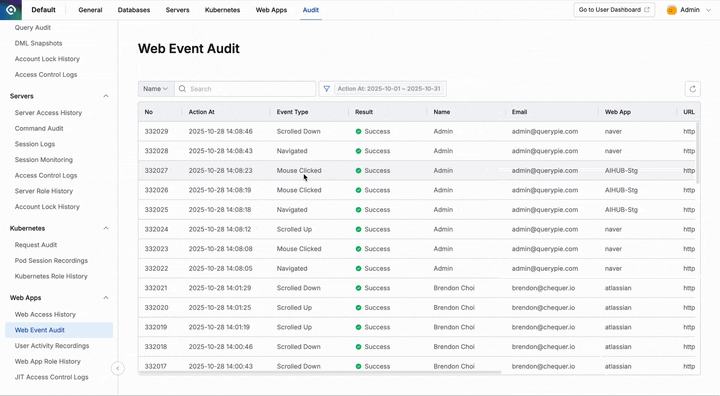Open the General top tab

(90, 10)
